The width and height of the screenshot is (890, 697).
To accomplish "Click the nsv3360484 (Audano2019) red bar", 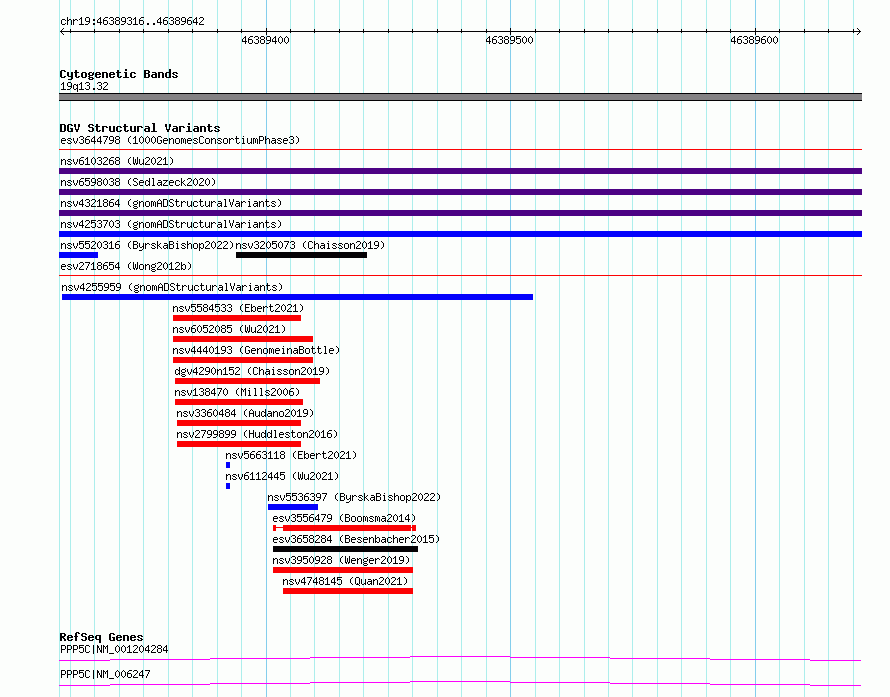I will [239, 423].
